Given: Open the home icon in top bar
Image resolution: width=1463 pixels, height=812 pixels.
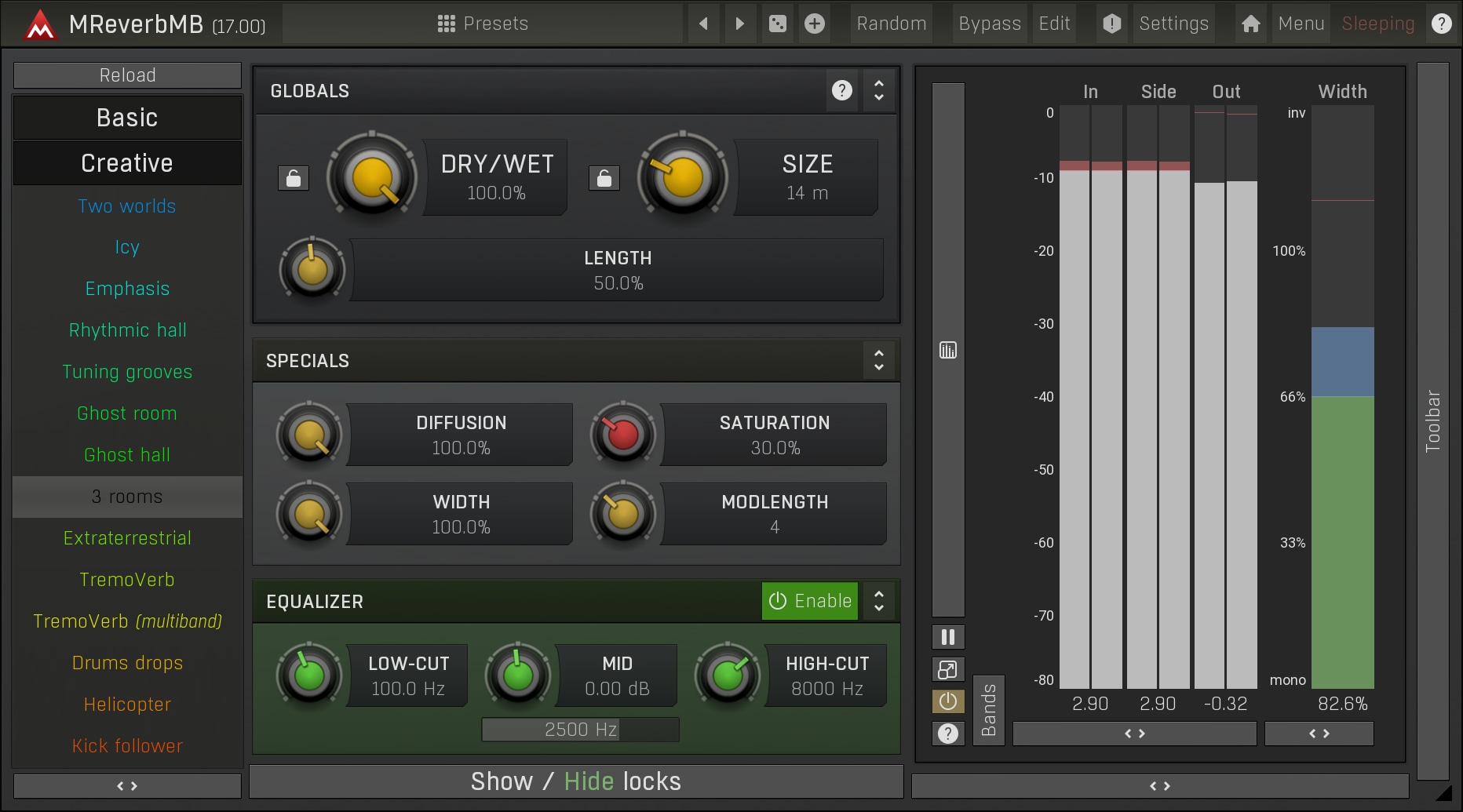Looking at the screenshot, I should 1251,24.
